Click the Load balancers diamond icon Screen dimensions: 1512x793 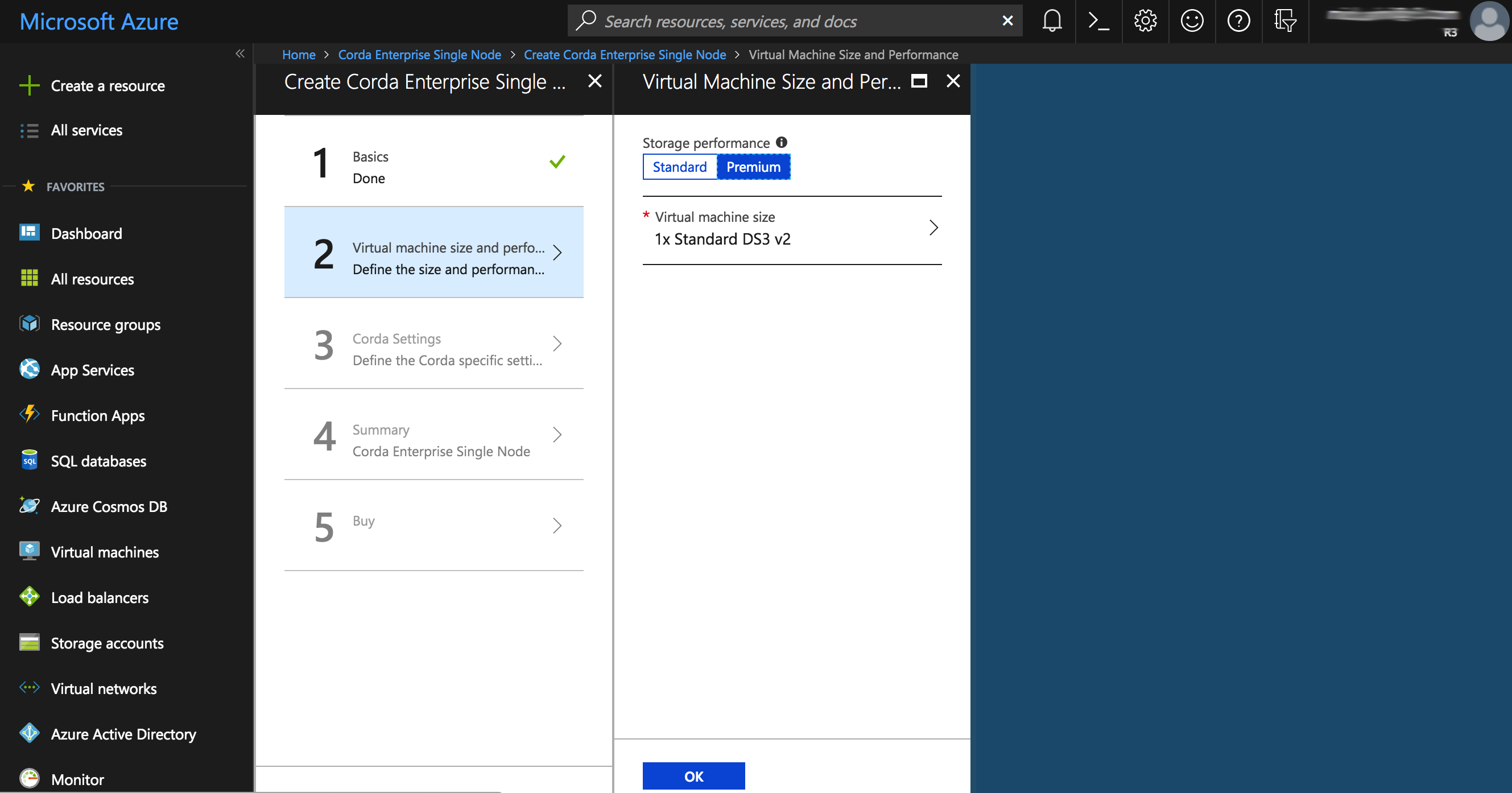30,597
